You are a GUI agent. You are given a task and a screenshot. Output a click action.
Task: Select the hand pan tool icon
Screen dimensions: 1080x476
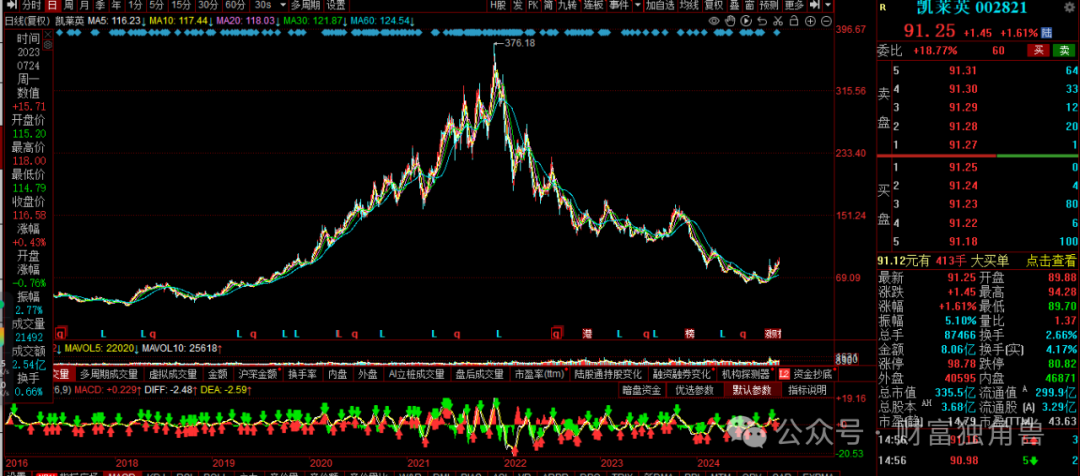tap(729, 21)
